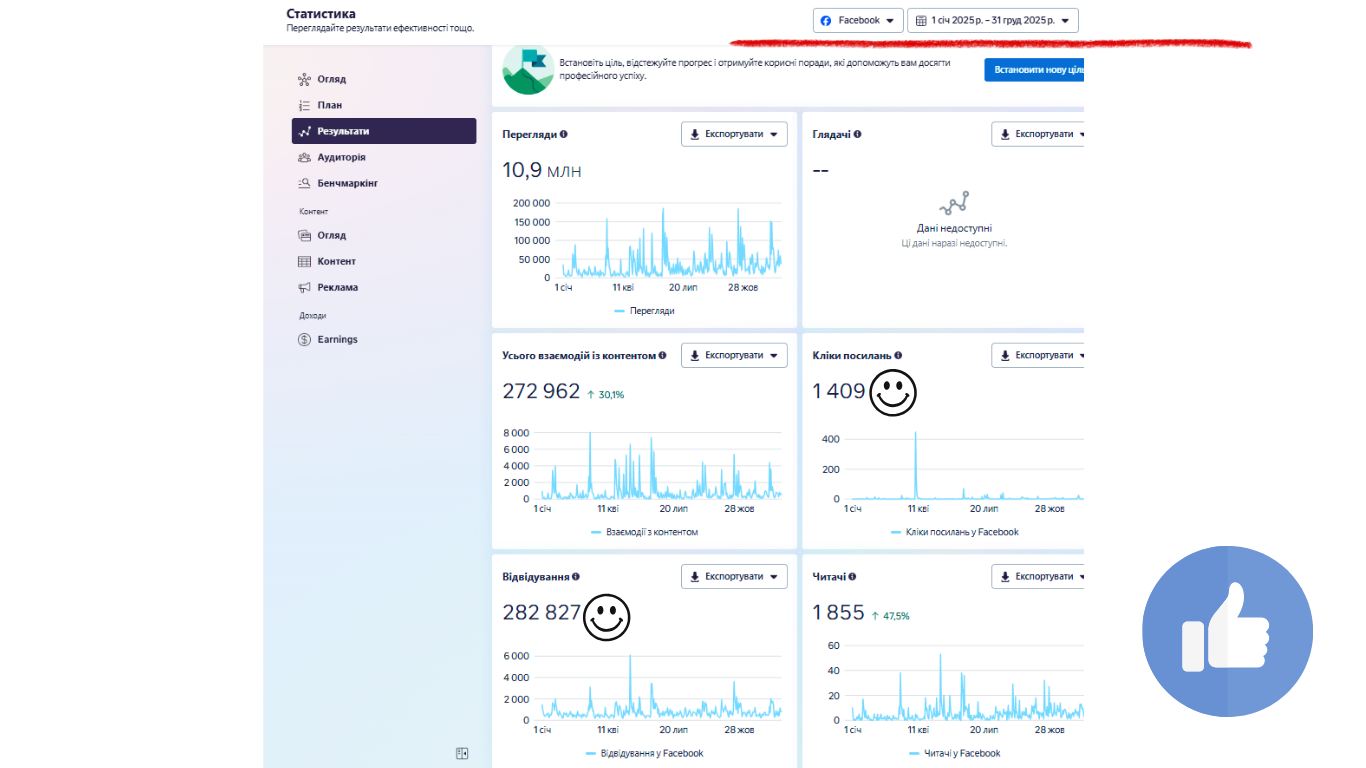Image resolution: width=1366 pixels, height=768 pixels.
Task: Click Експортувати in the Відвідування card
Action: (734, 577)
